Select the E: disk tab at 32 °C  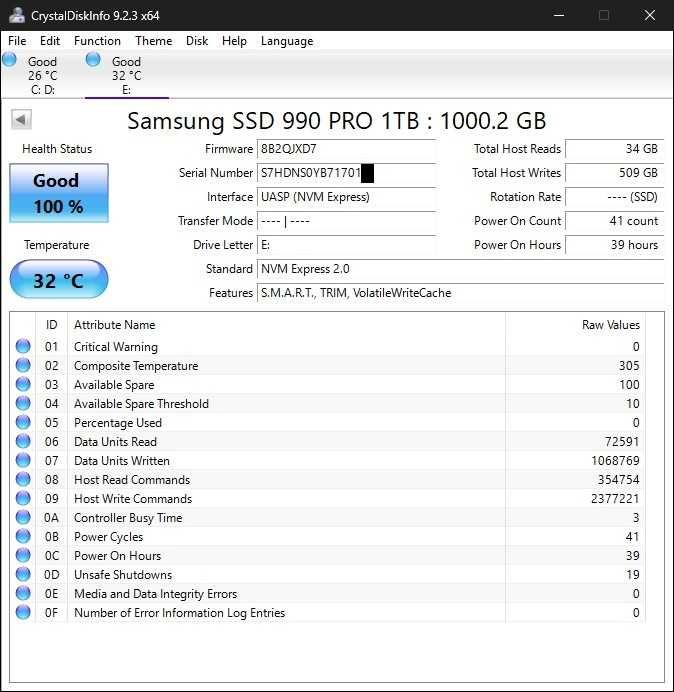point(127,75)
